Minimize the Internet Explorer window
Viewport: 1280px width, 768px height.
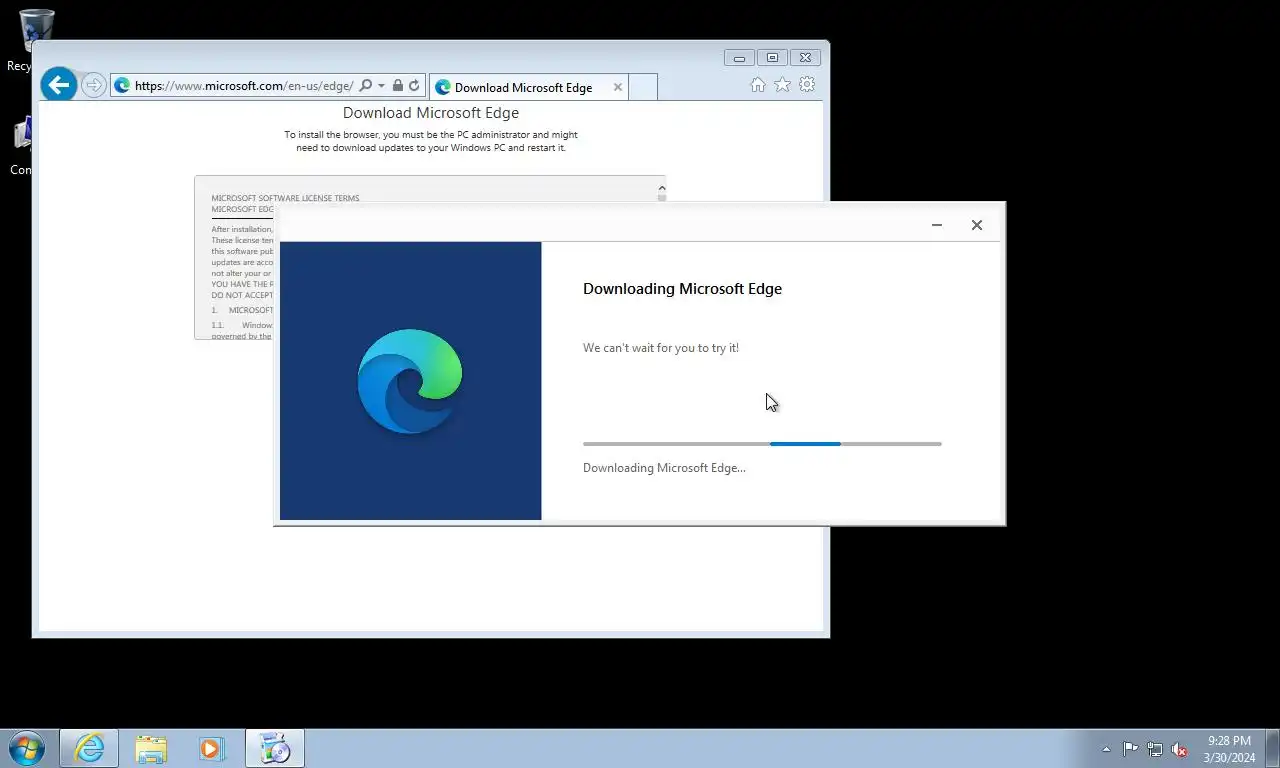point(739,58)
